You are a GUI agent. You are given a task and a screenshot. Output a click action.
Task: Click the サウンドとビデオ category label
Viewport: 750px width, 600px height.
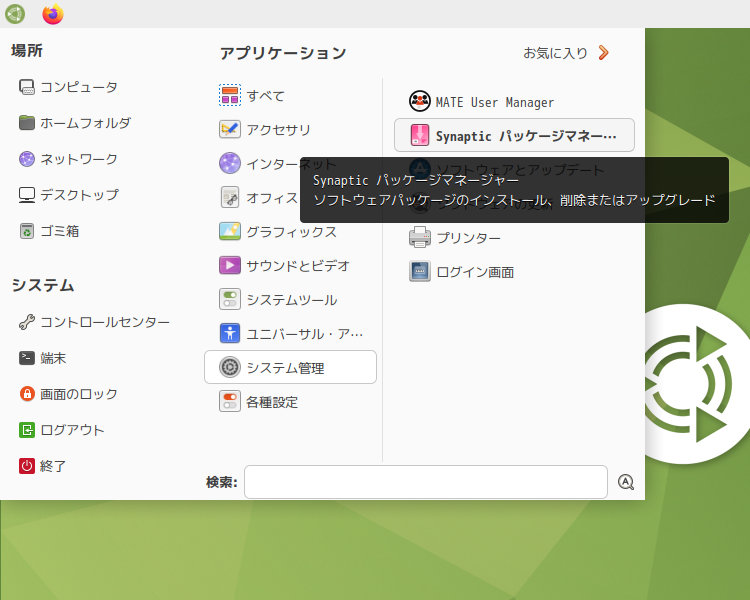[298, 266]
